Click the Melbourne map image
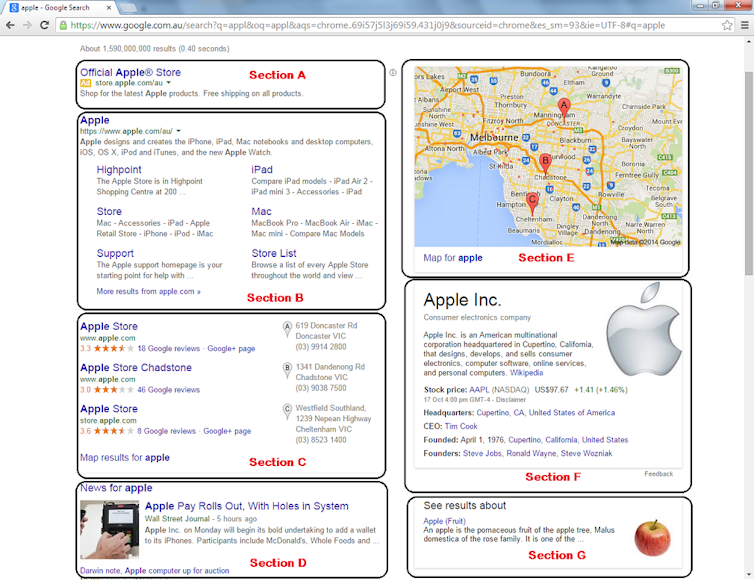 [x=548, y=157]
